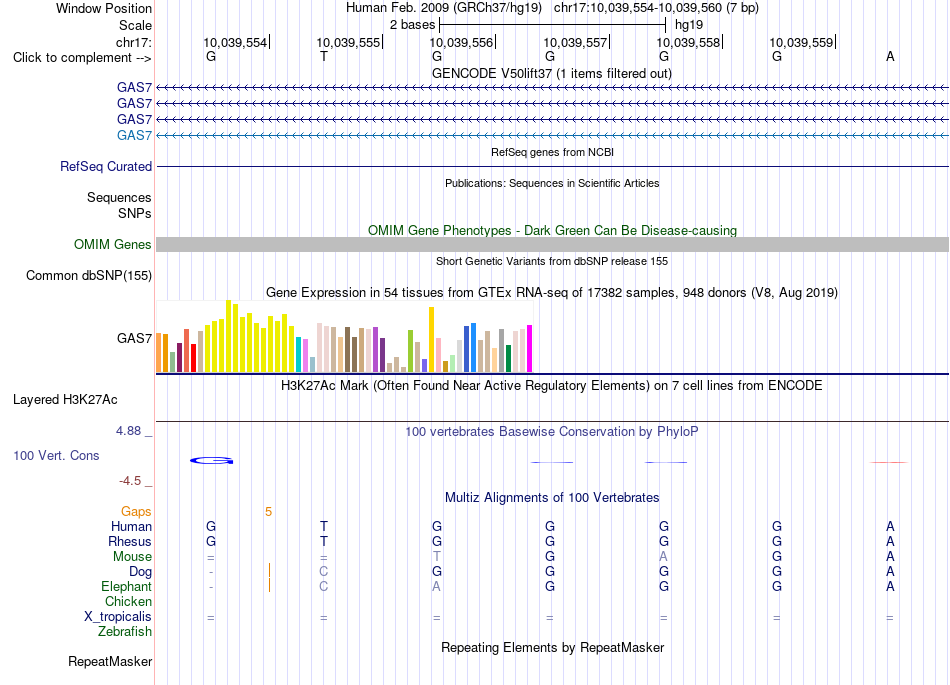The width and height of the screenshot is (950, 685).
Task: Click the 10,039,556 position ruler label
Action: pyautogui.click(x=462, y=42)
